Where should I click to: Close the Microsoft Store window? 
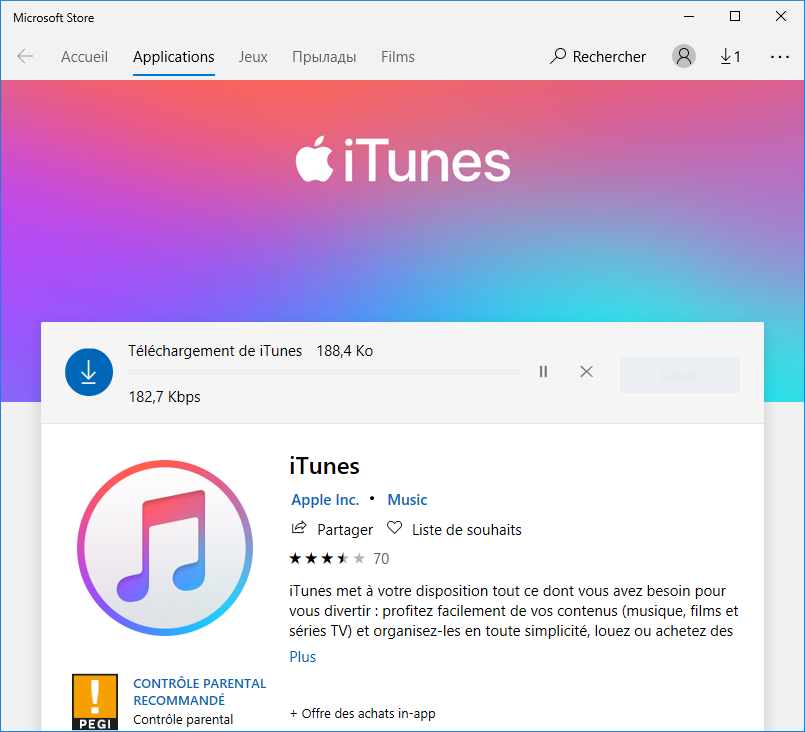tap(781, 16)
